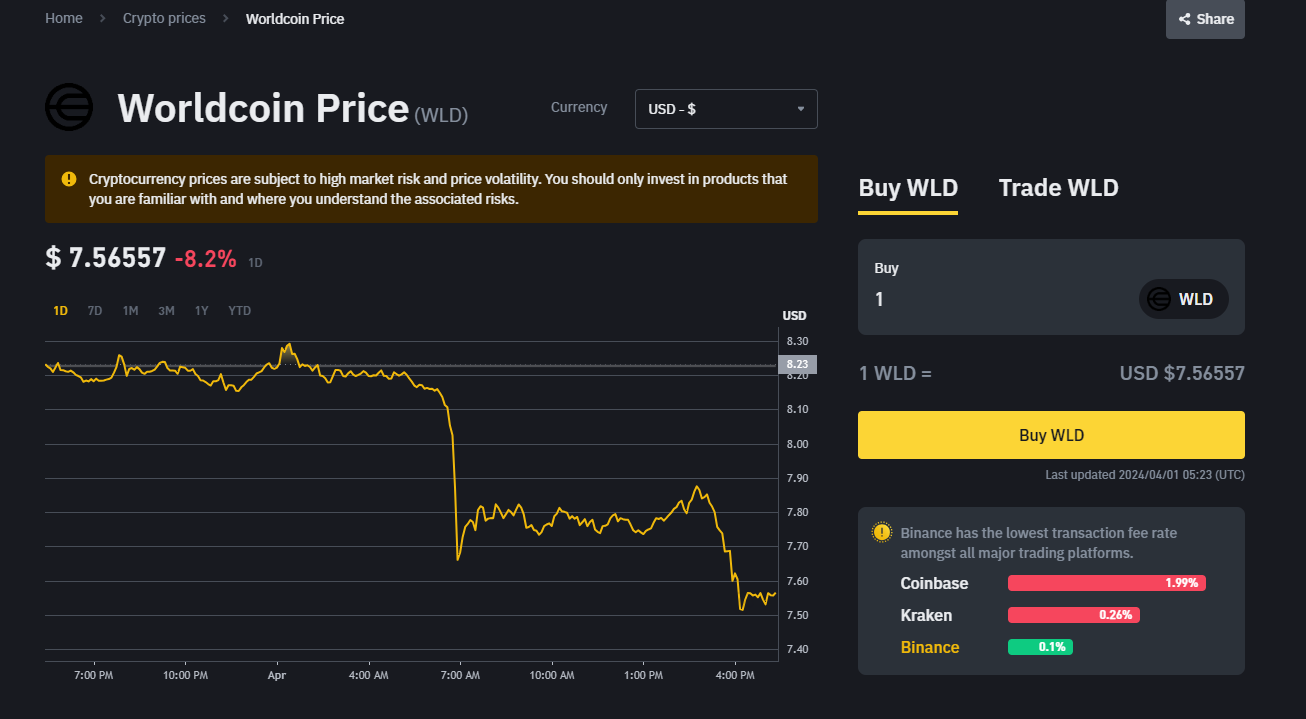This screenshot has width=1306, height=719.
Task: Click Worldcoin Price breadcrumb text
Action: pyautogui.click(x=295, y=19)
